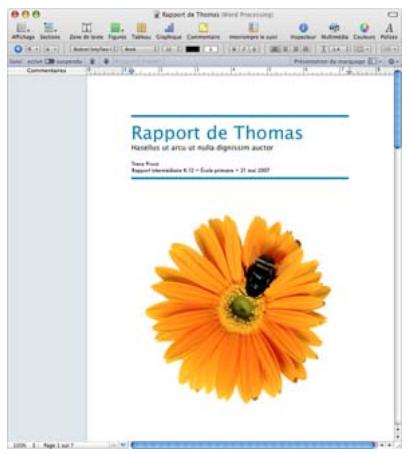Click the Commentaires pane header

pos(47,70)
